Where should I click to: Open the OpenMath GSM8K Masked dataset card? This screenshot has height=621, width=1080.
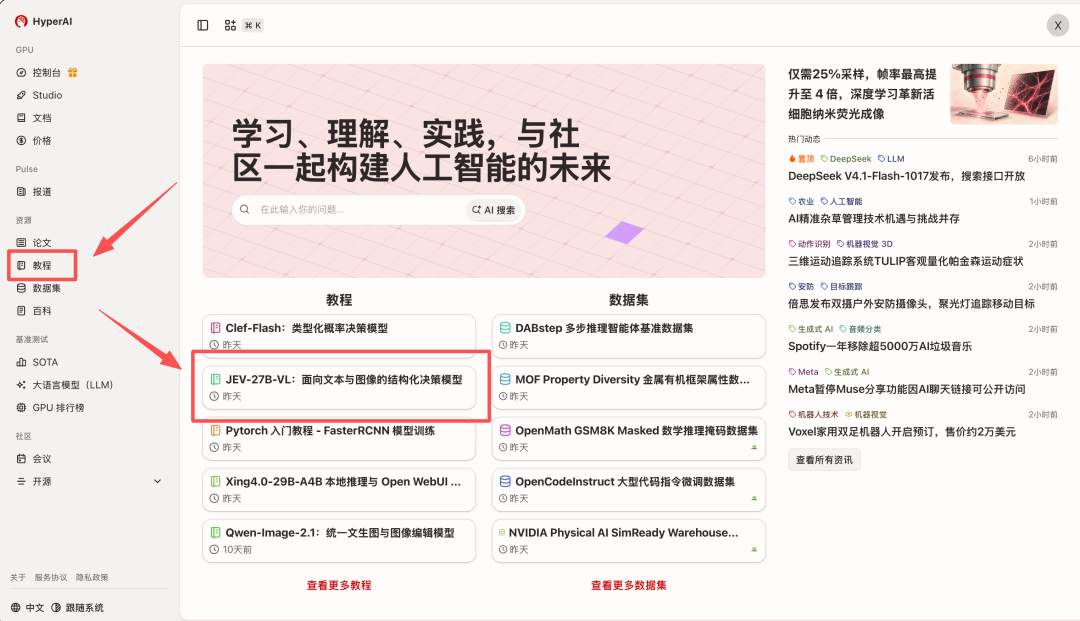[x=628, y=439]
